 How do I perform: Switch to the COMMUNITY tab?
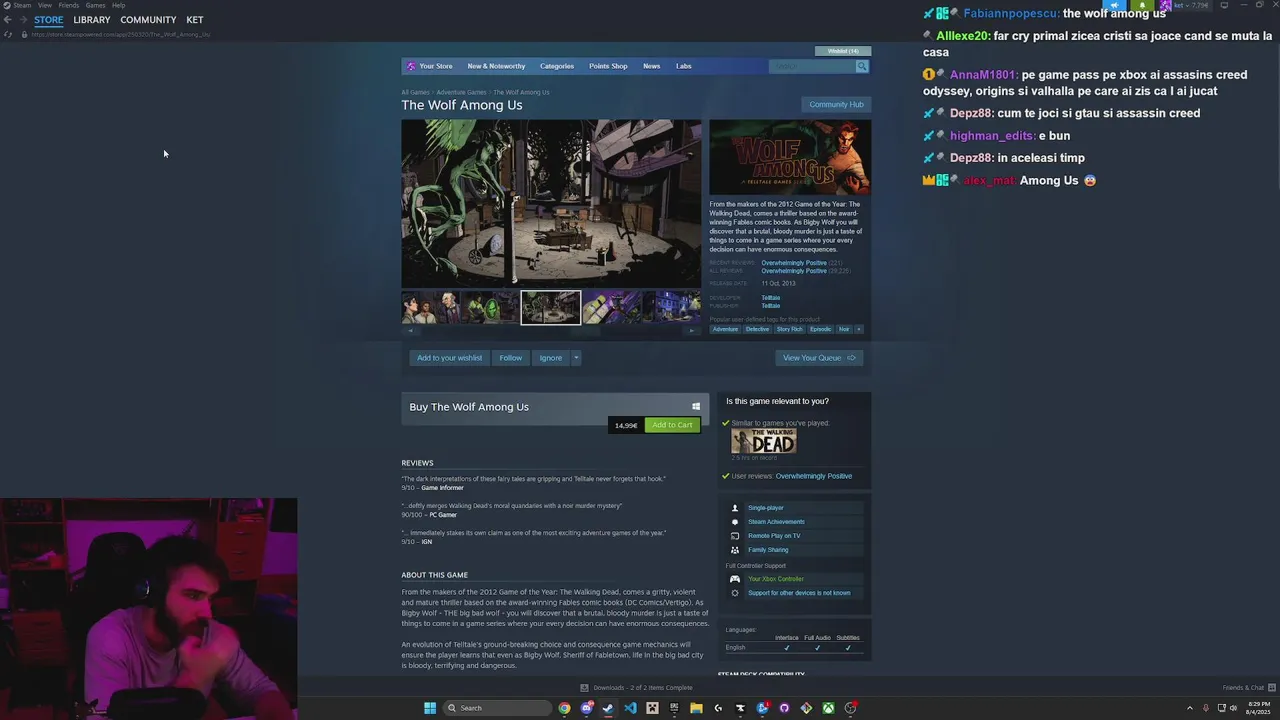click(x=148, y=20)
